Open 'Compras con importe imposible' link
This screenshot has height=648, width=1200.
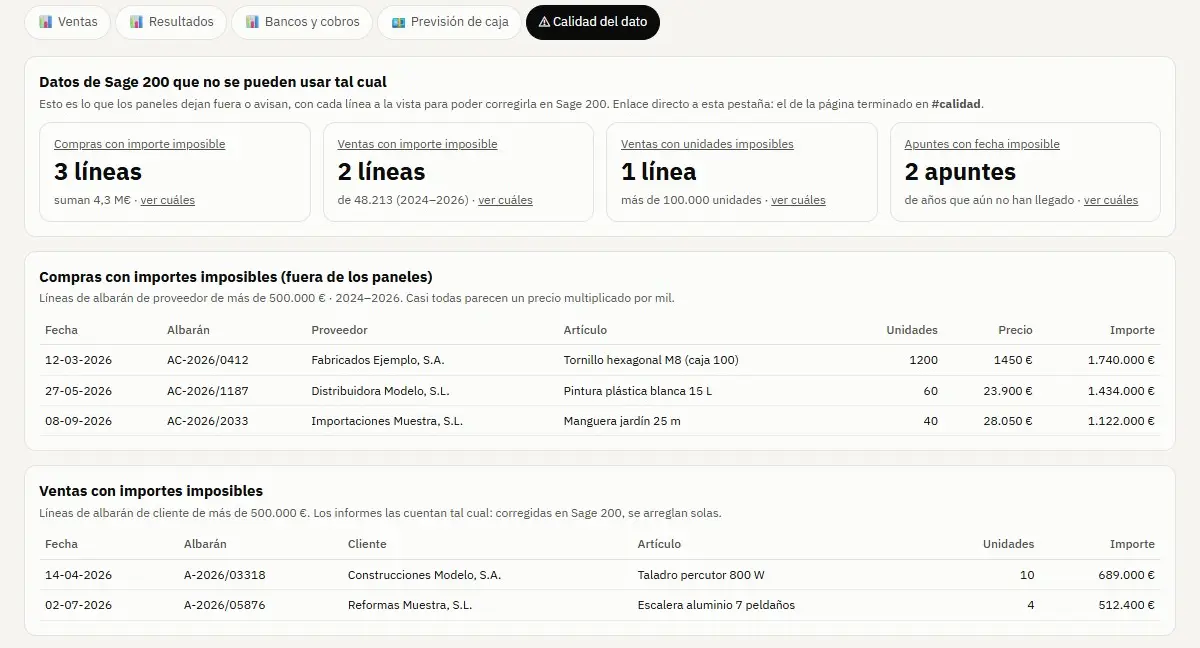139,144
